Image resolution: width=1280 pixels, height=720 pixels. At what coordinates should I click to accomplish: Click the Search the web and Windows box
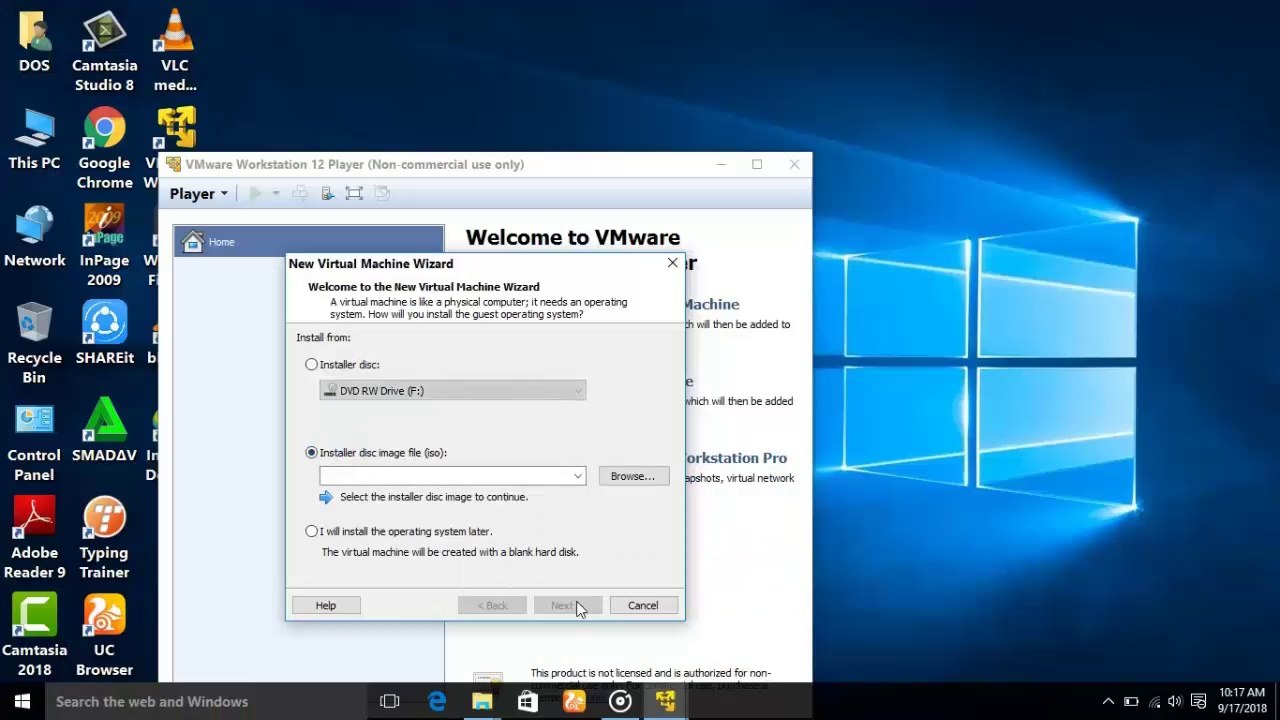[205, 701]
